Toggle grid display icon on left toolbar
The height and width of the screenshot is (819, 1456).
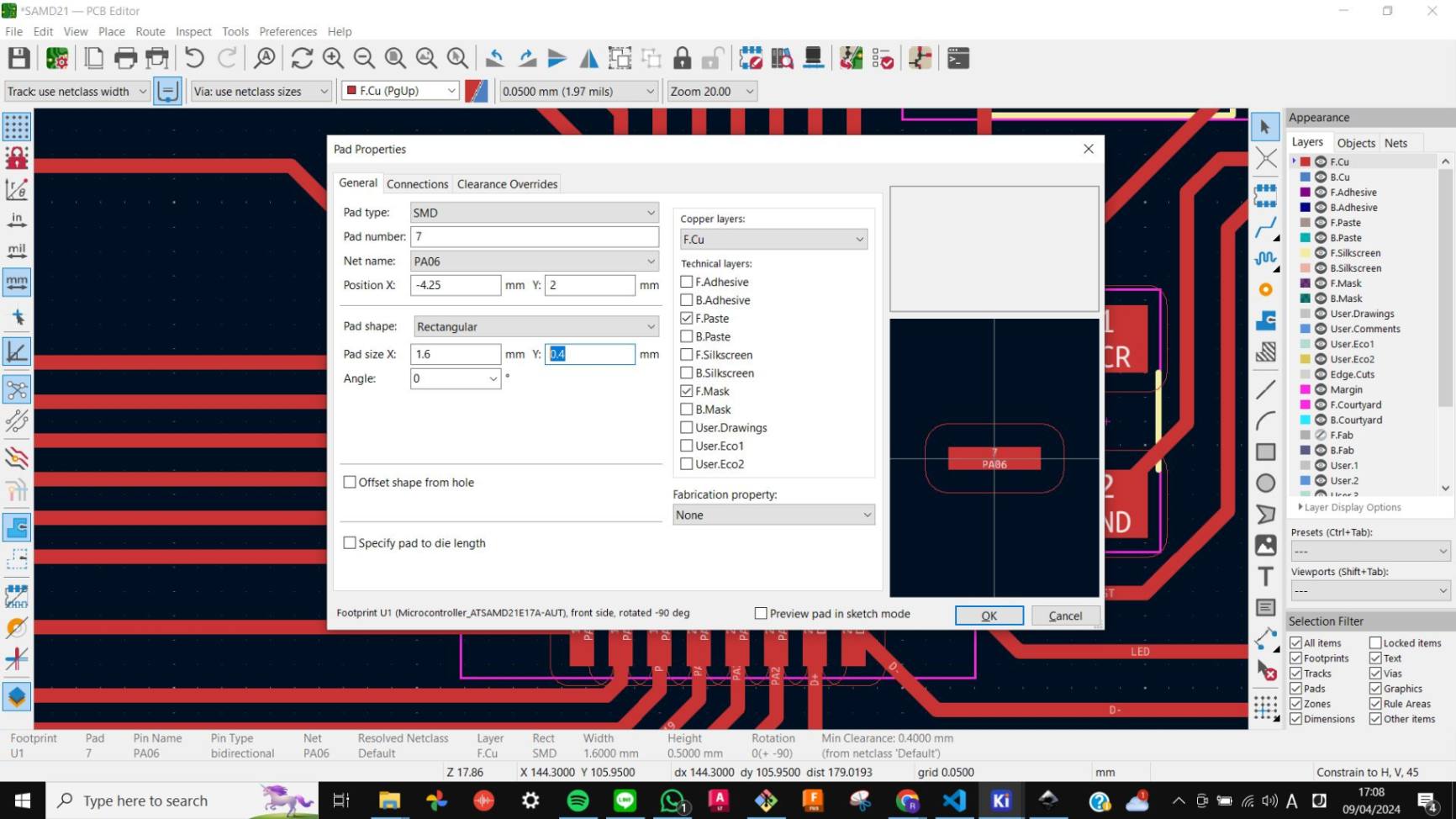coord(17,127)
